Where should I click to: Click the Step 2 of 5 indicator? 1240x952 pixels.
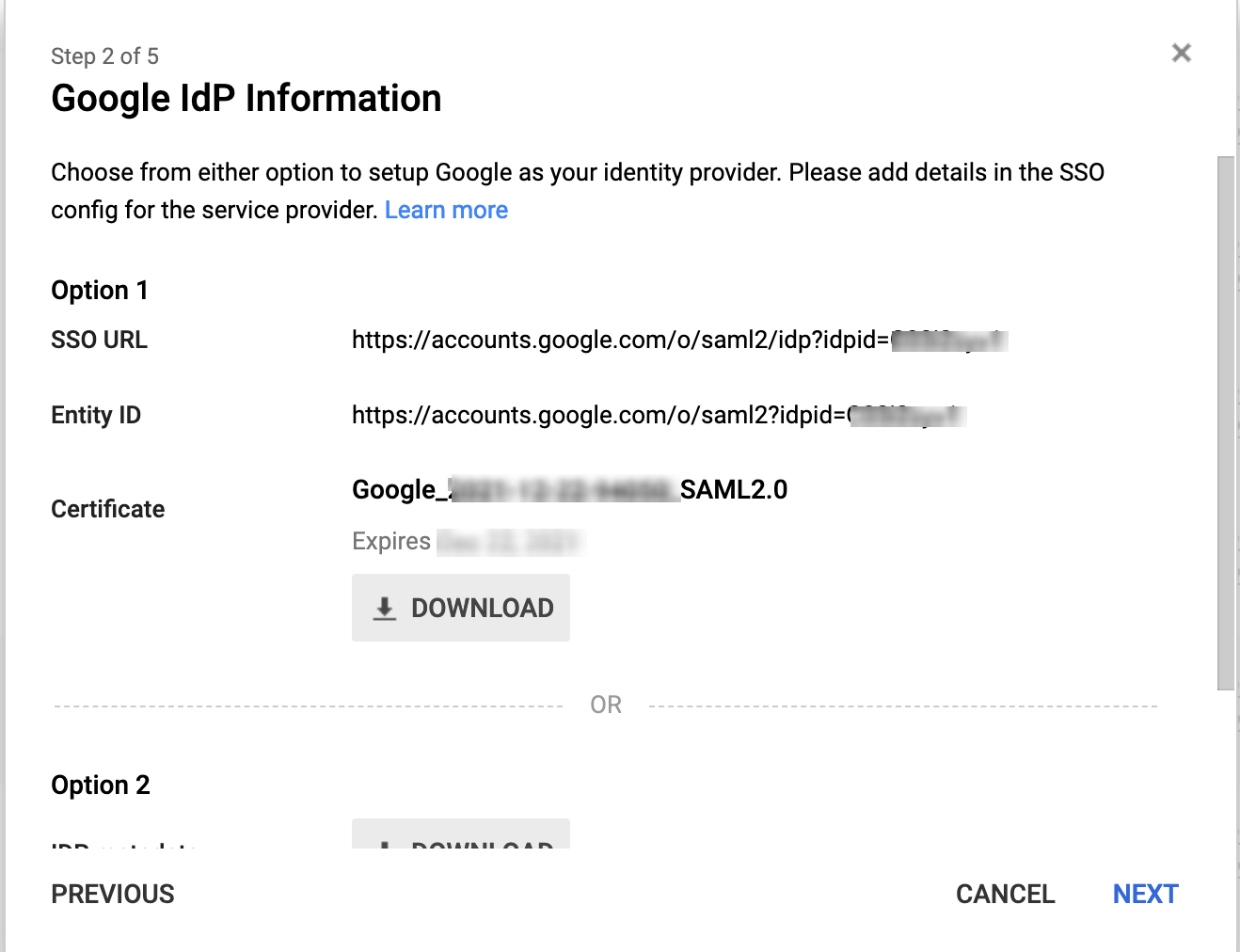click(x=104, y=56)
